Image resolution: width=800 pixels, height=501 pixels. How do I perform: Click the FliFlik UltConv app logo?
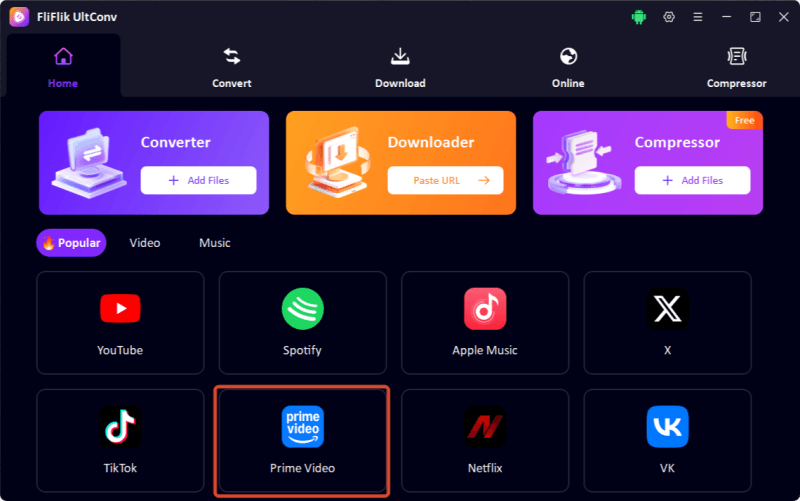19,17
